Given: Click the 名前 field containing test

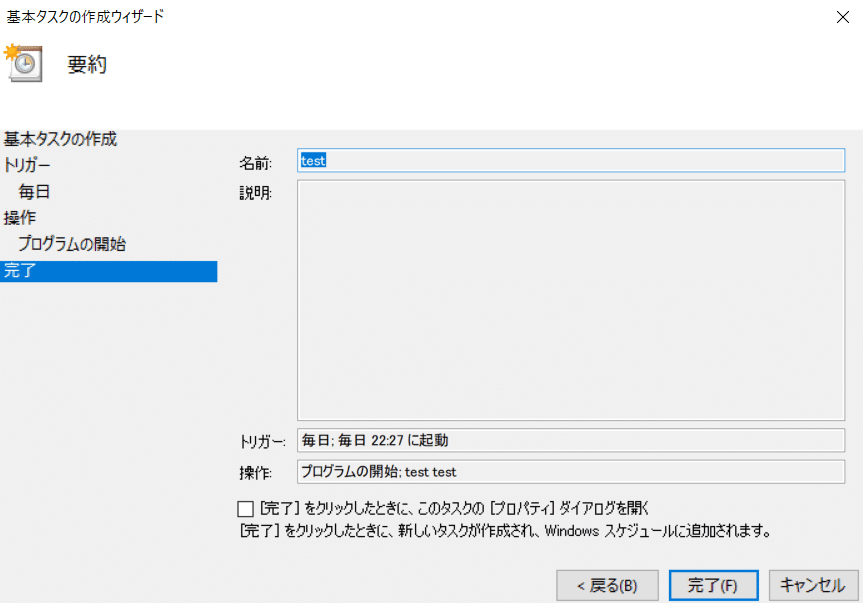Looking at the screenshot, I should tap(571, 161).
